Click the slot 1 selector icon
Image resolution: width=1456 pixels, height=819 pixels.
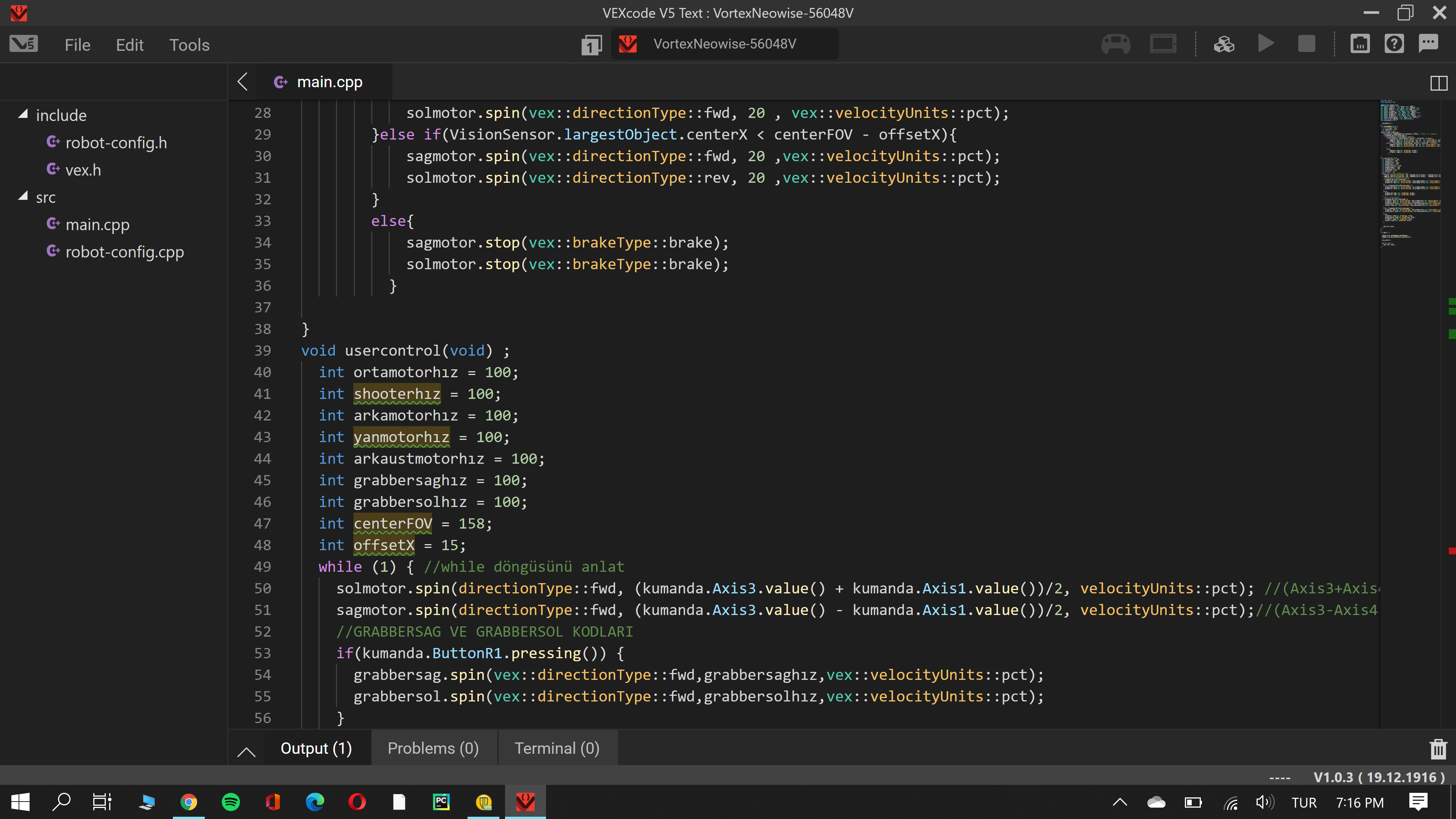tap(591, 45)
